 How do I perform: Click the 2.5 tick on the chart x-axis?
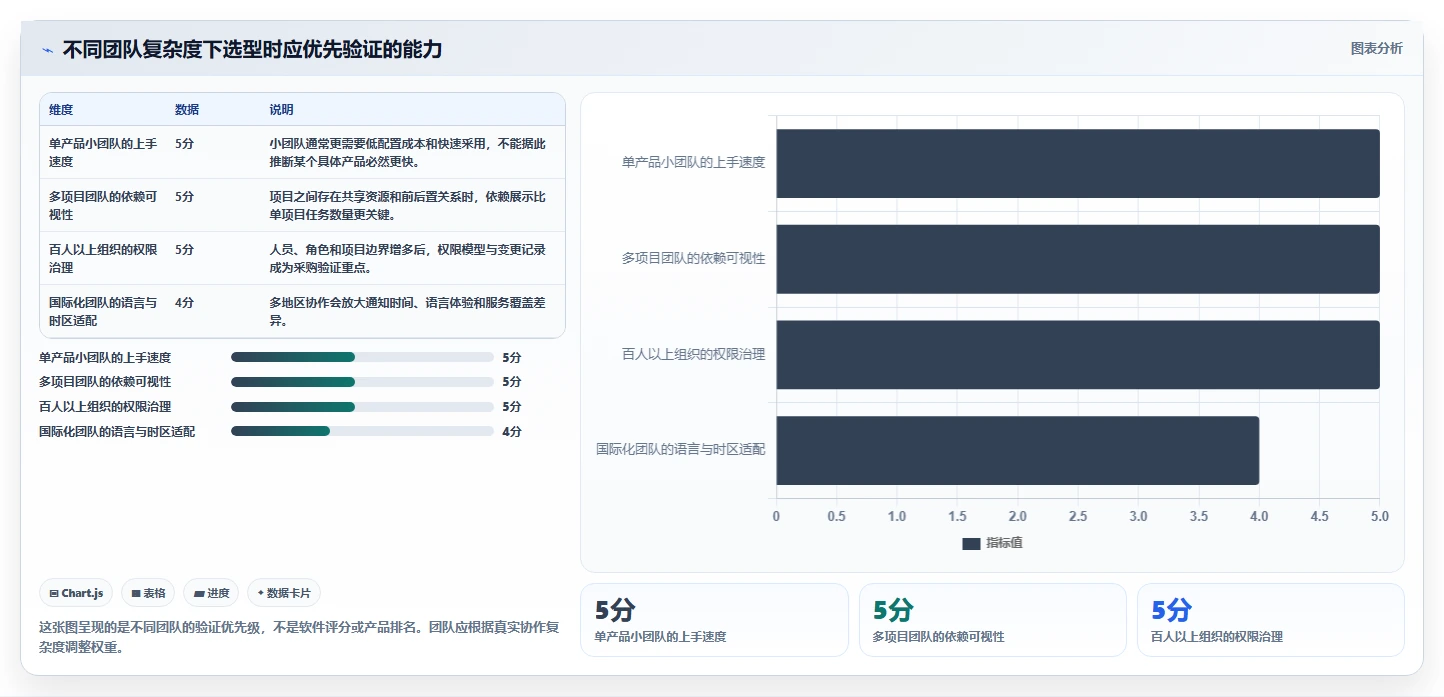pyautogui.click(x=1078, y=516)
